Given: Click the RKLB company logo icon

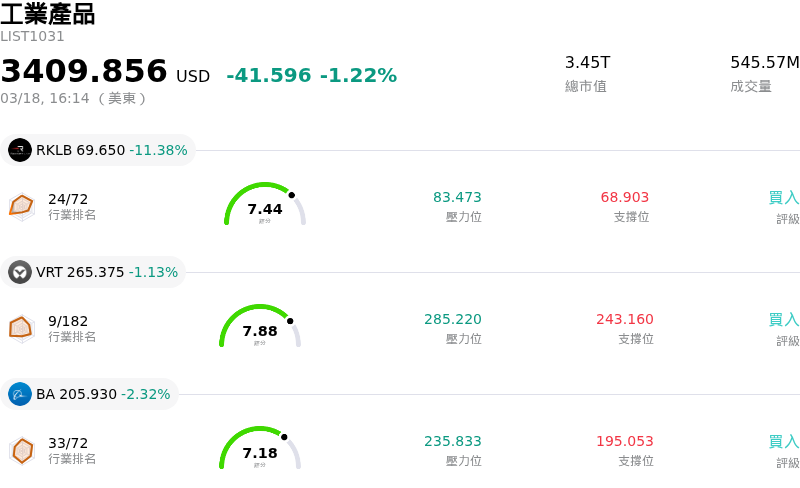Looking at the screenshot, I should pos(20,150).
